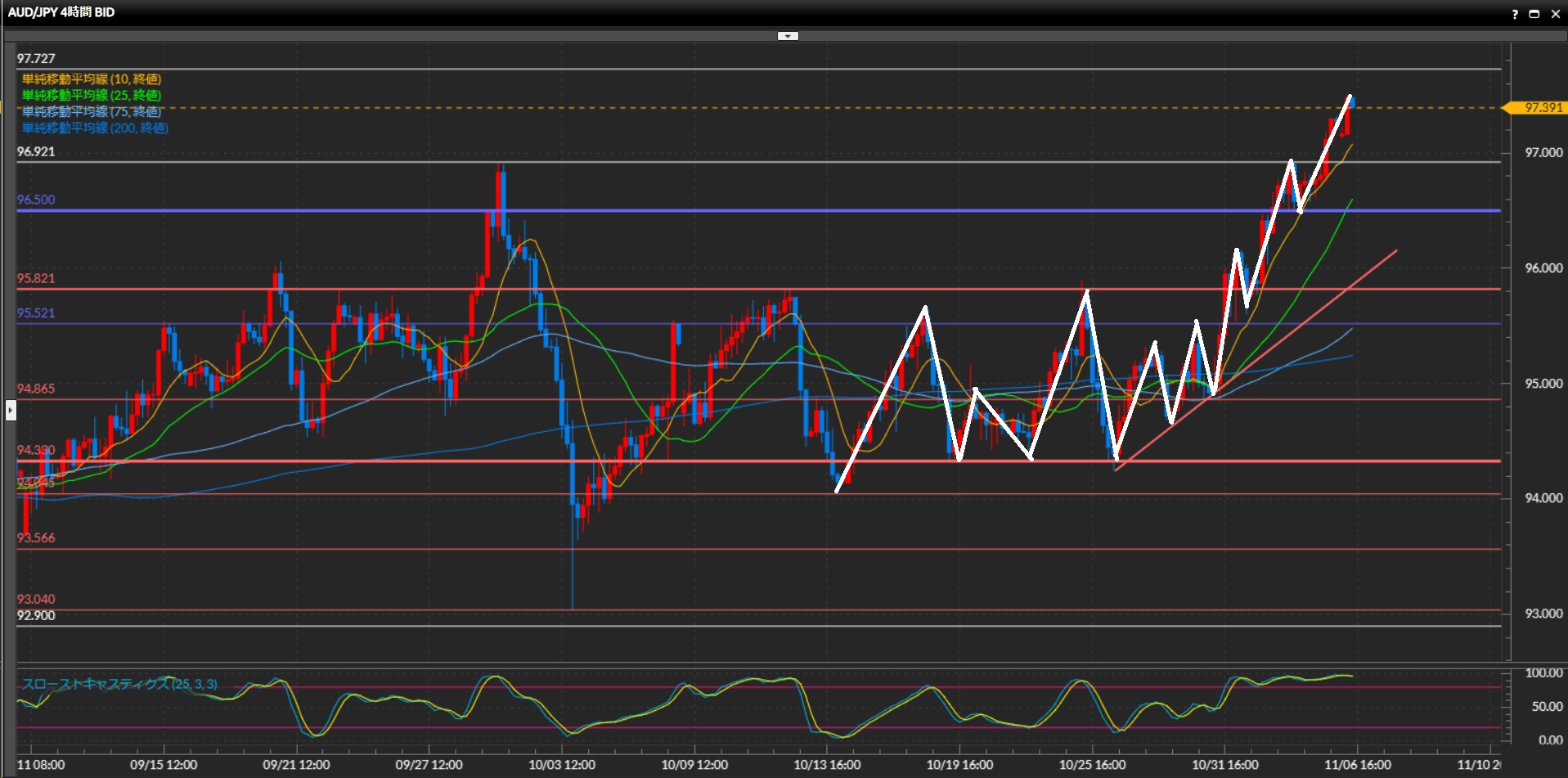
Task: Select the スローストキャスティクス (25, 3, 3) label
Action: point(119,684)
